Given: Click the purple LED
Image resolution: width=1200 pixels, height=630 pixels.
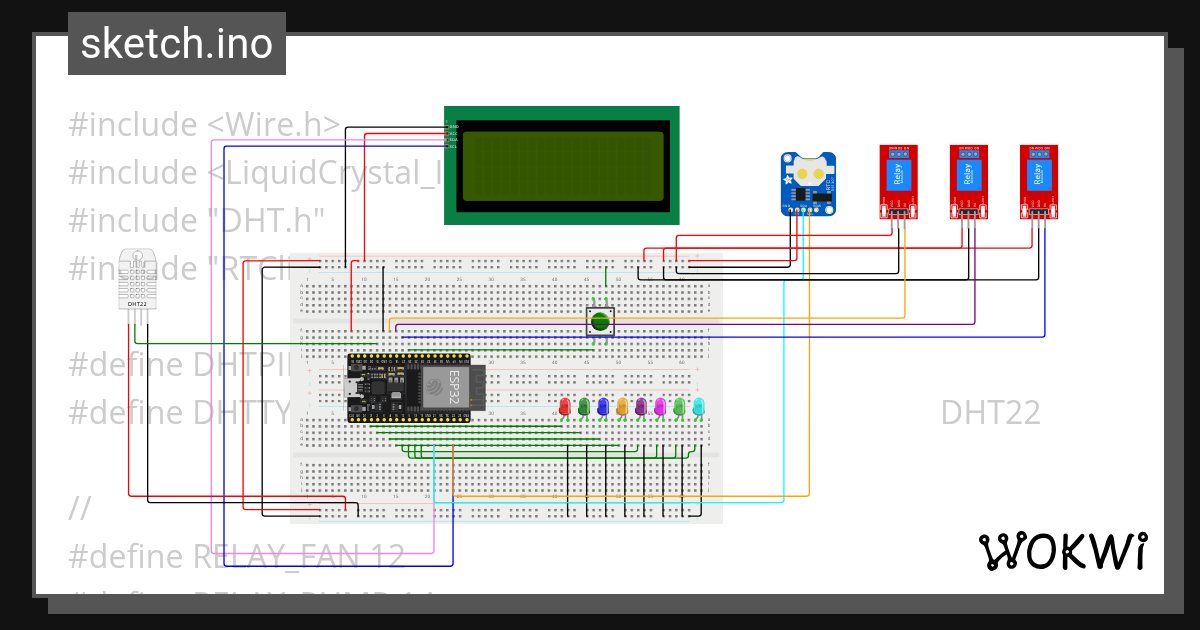Looking at the screenshot, I should (x=641, y=407).
